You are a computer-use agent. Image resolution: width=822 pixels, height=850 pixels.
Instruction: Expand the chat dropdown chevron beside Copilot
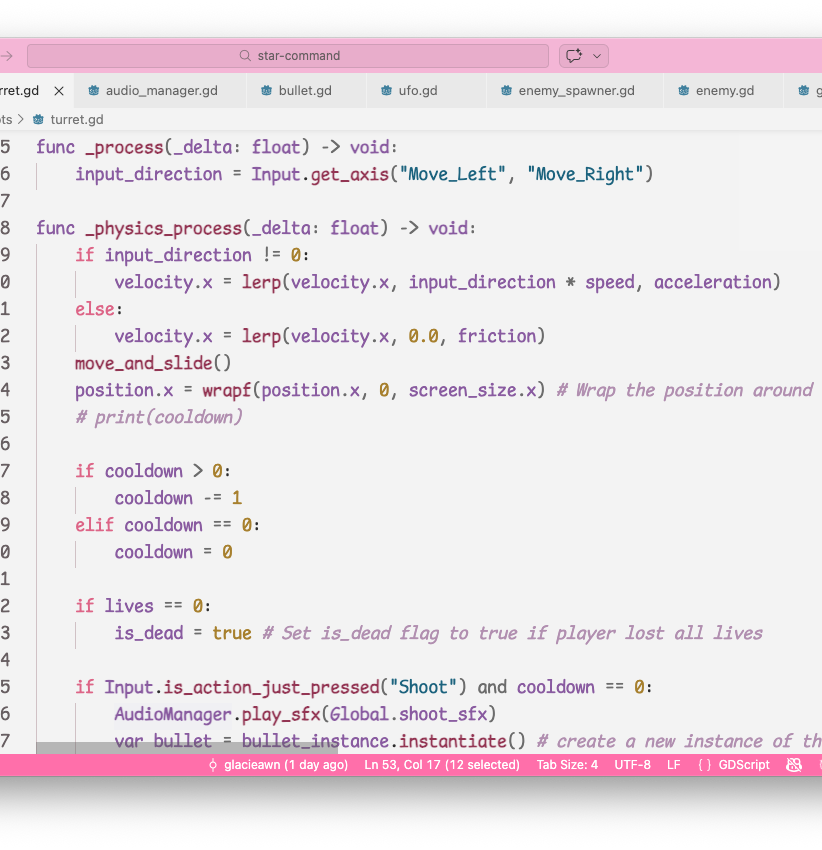(x=598, y=56)
